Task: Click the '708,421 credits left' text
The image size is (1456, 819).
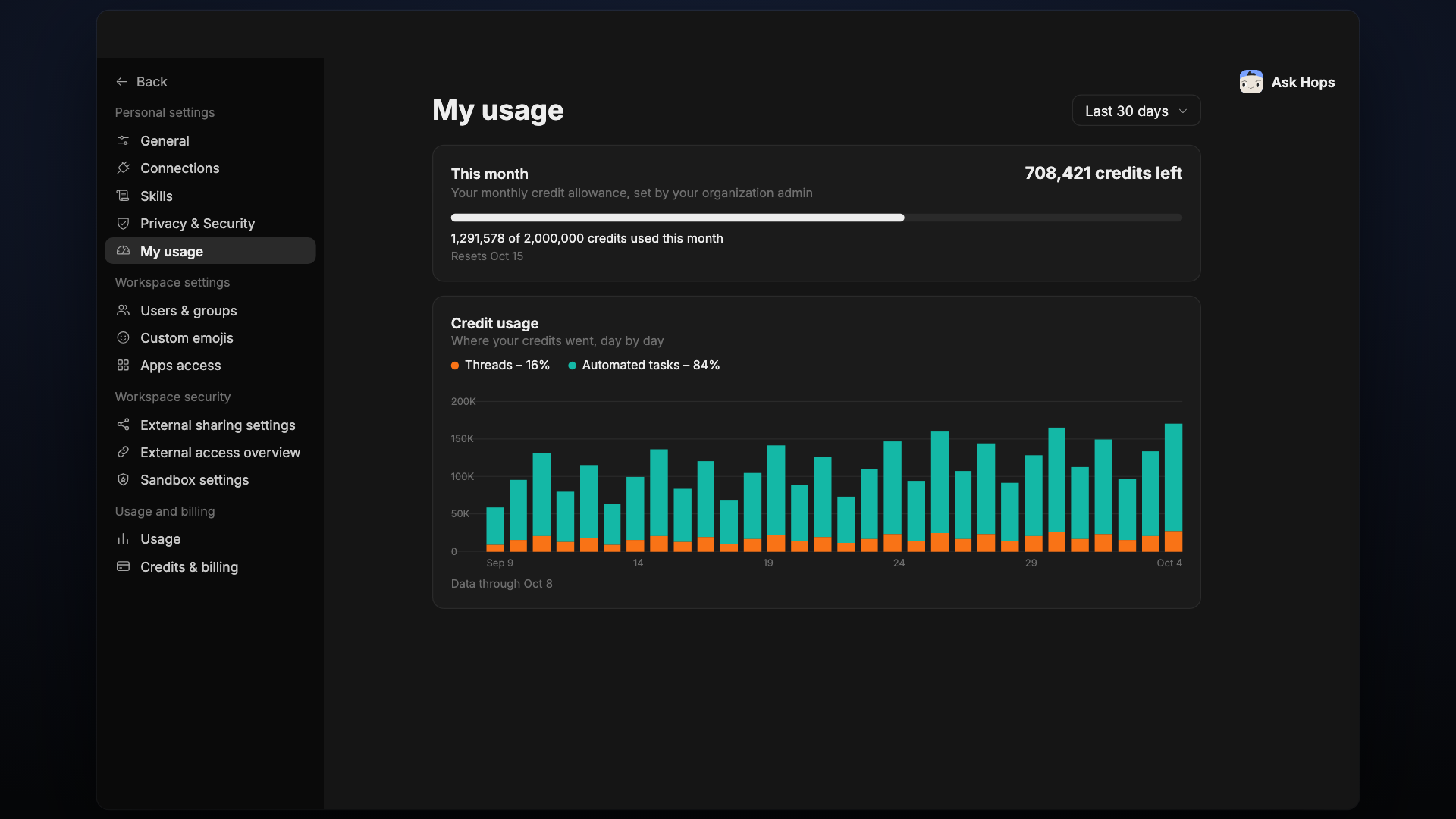Action: pyautogui.click(x=1103, y=173)
